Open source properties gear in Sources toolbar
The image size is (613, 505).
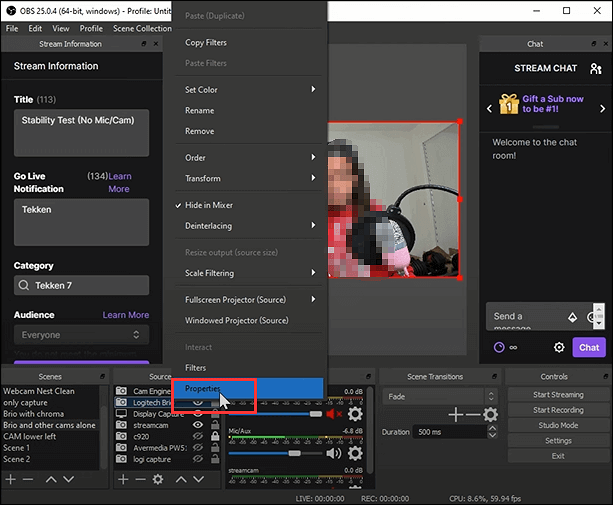pos(157,479)
